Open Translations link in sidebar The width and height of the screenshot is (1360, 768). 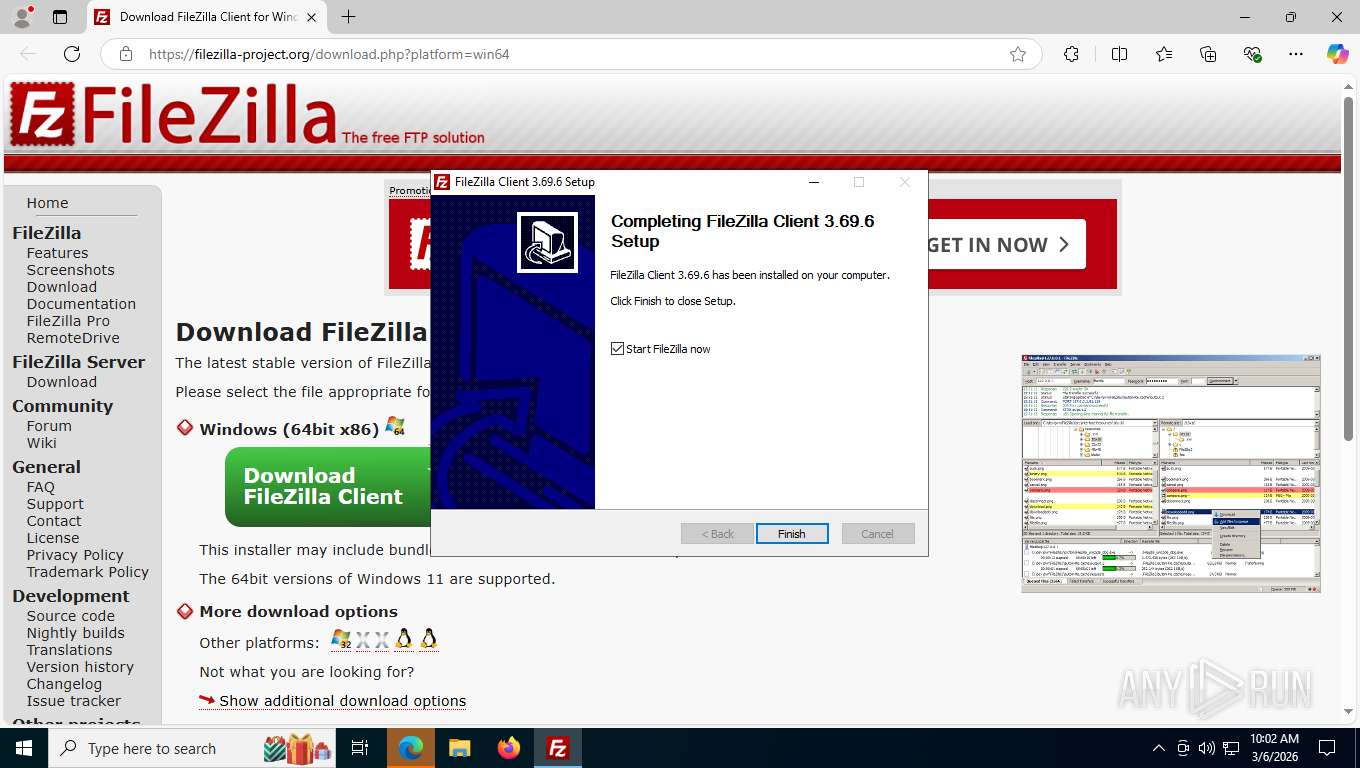point(69,650)
